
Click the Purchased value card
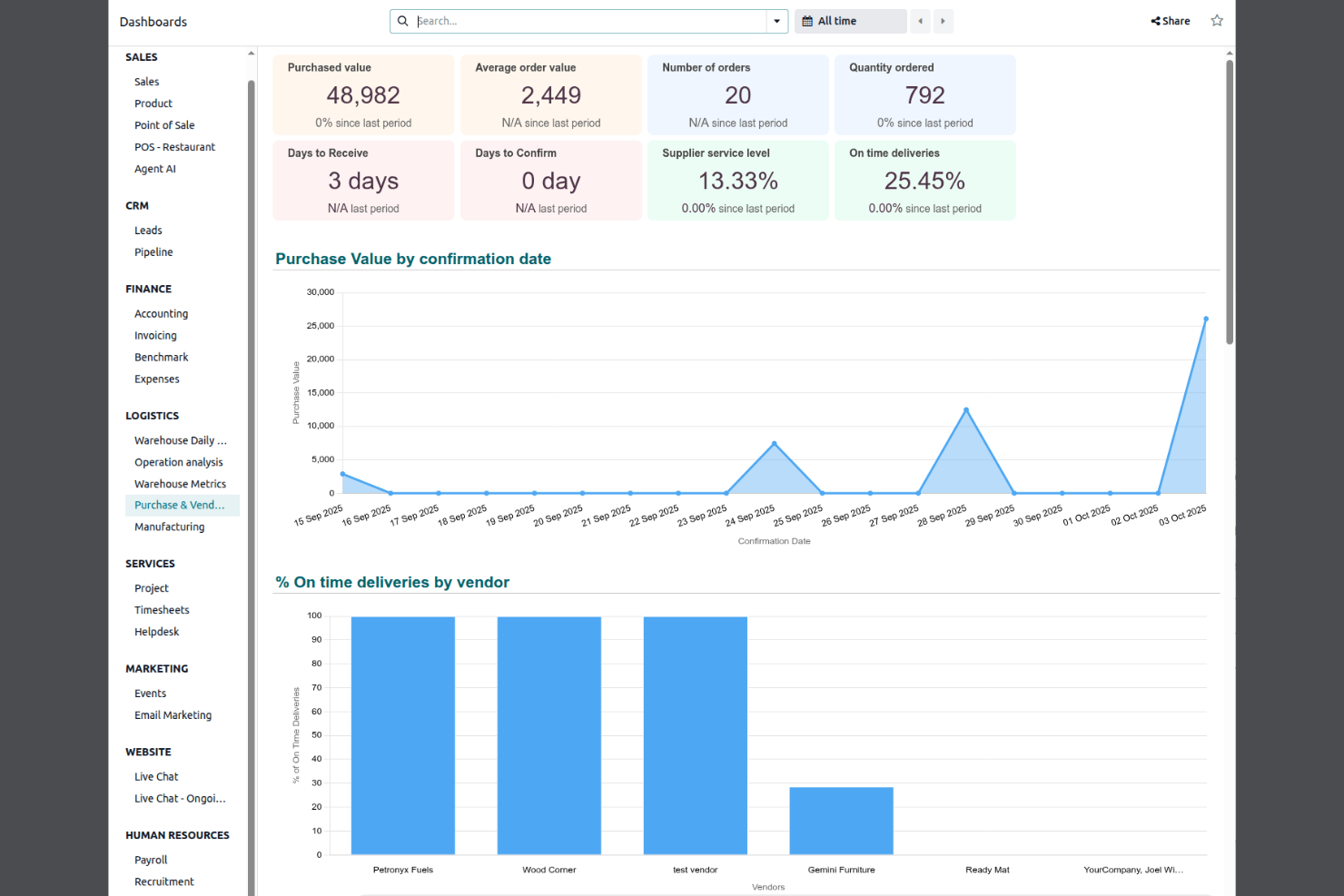pos(363,94)
